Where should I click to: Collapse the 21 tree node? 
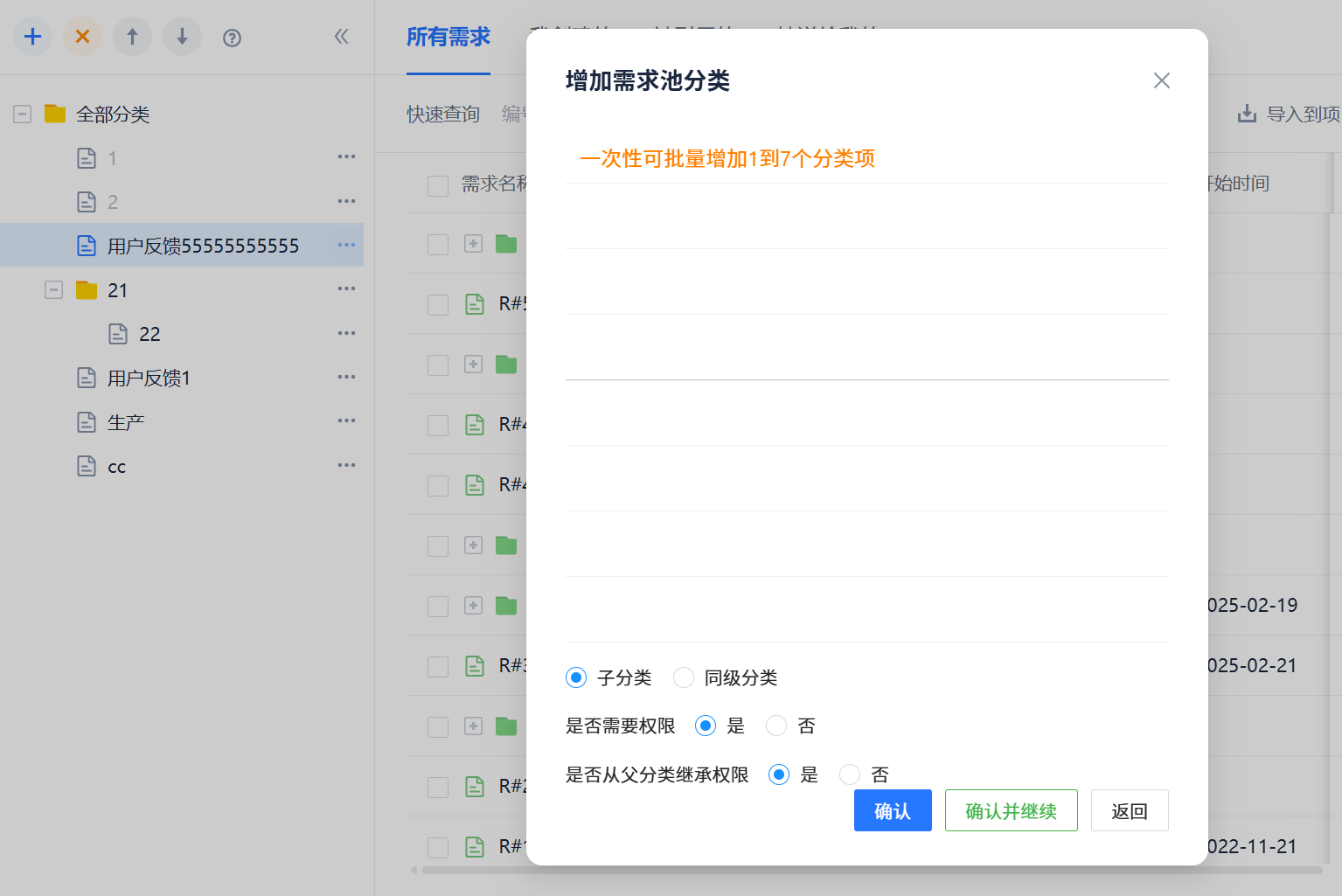coord(52,289)
